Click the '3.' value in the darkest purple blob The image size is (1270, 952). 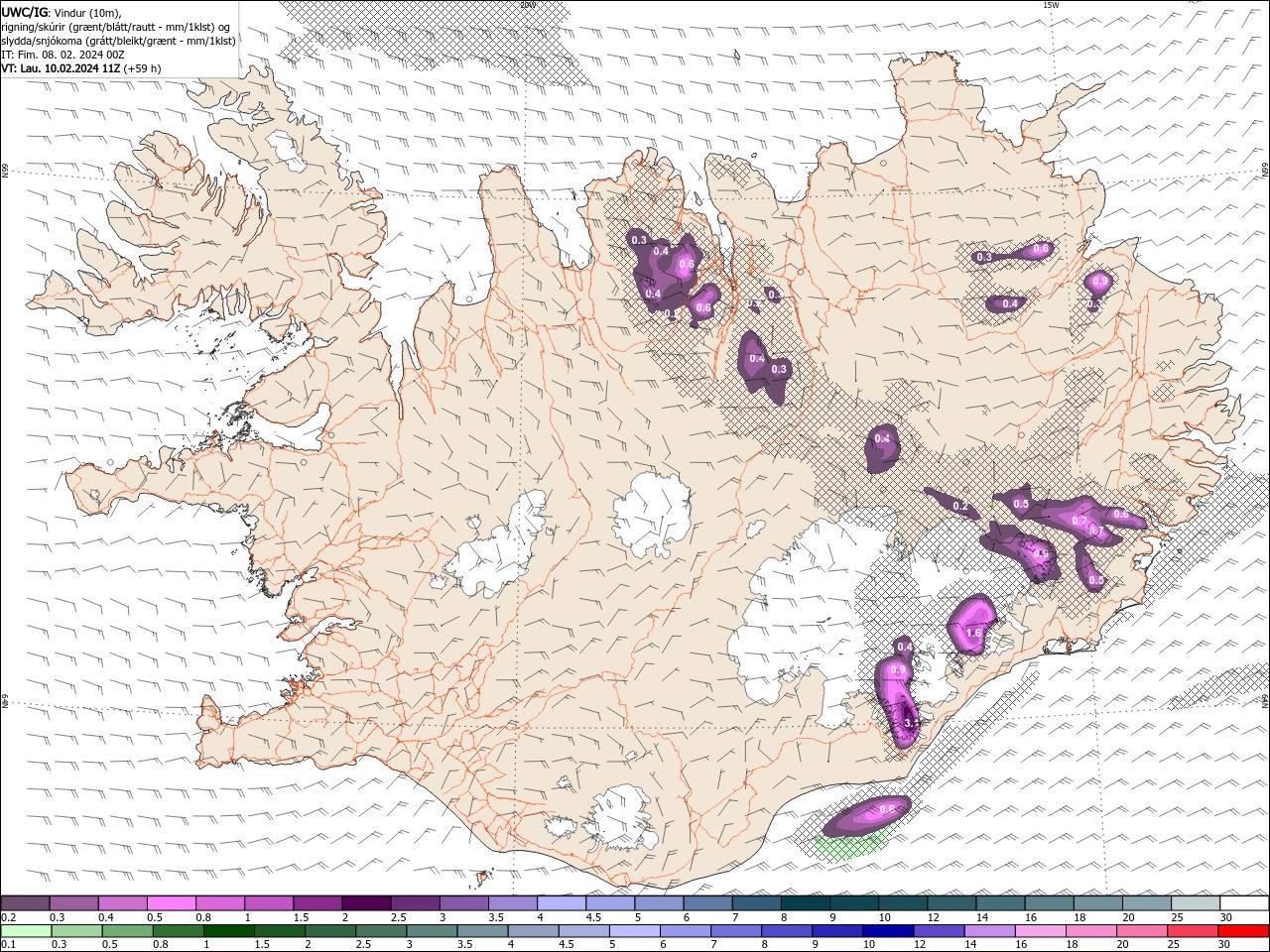coord(911,724)
